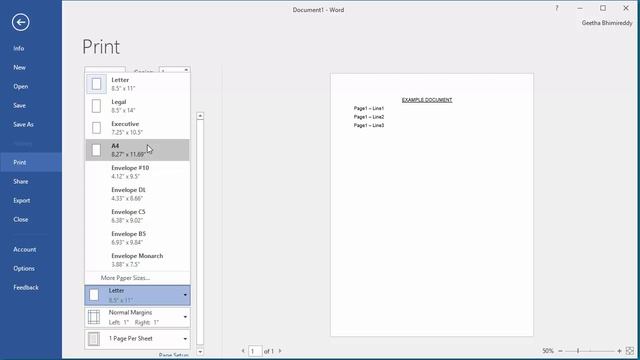Go to the Open tab
The width and height of the screenshot is (640, 360).
tap(20, 87)
